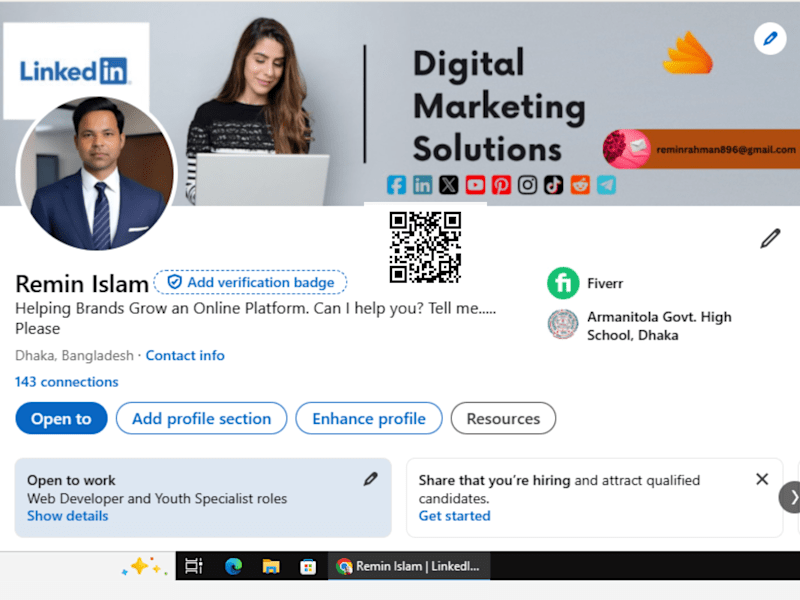Open the Resources menu
Viewport: 800px width, 600px height.
(x=503, y=418)
